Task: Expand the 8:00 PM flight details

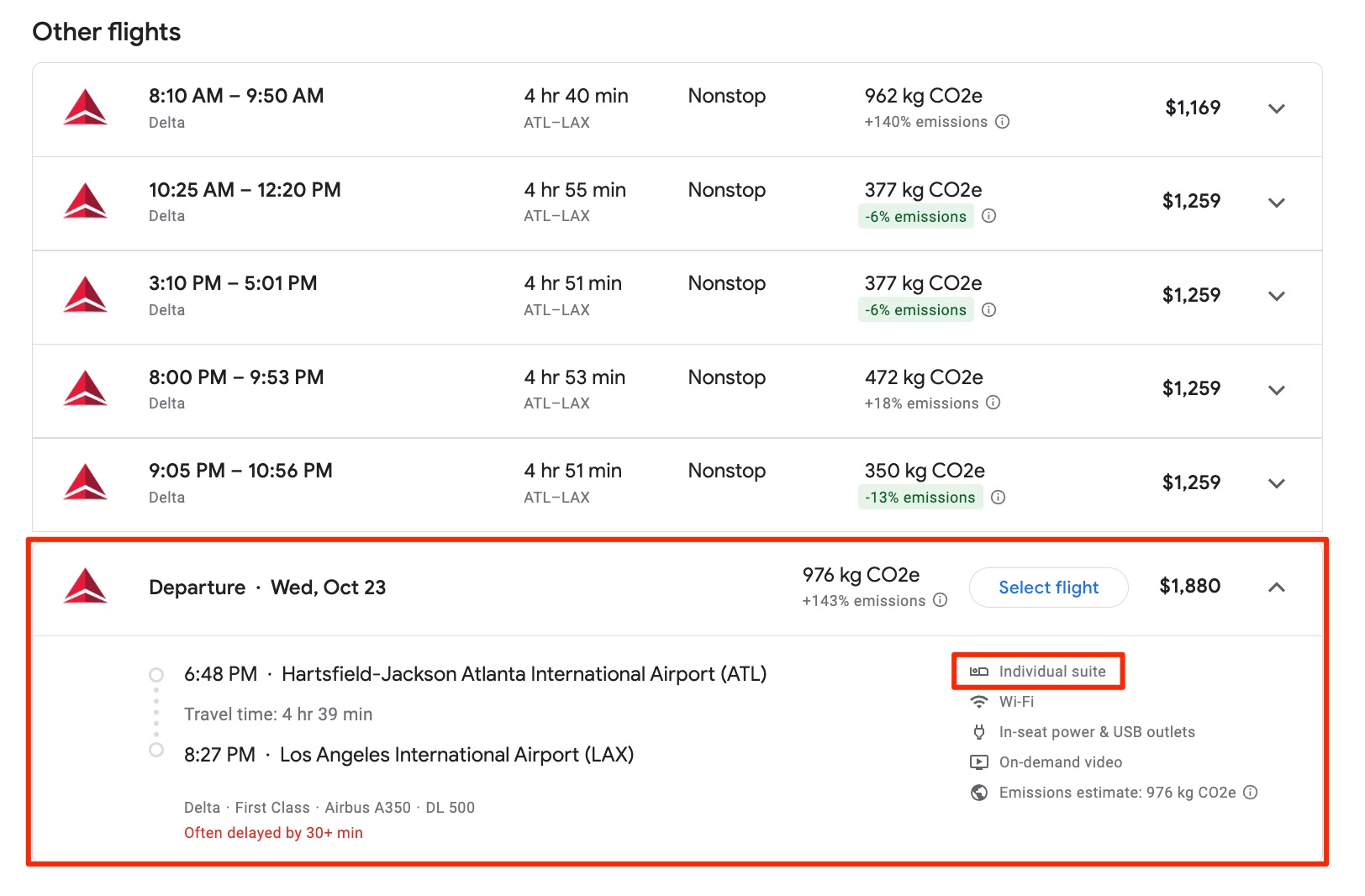Action: [x=1276, y=390]
